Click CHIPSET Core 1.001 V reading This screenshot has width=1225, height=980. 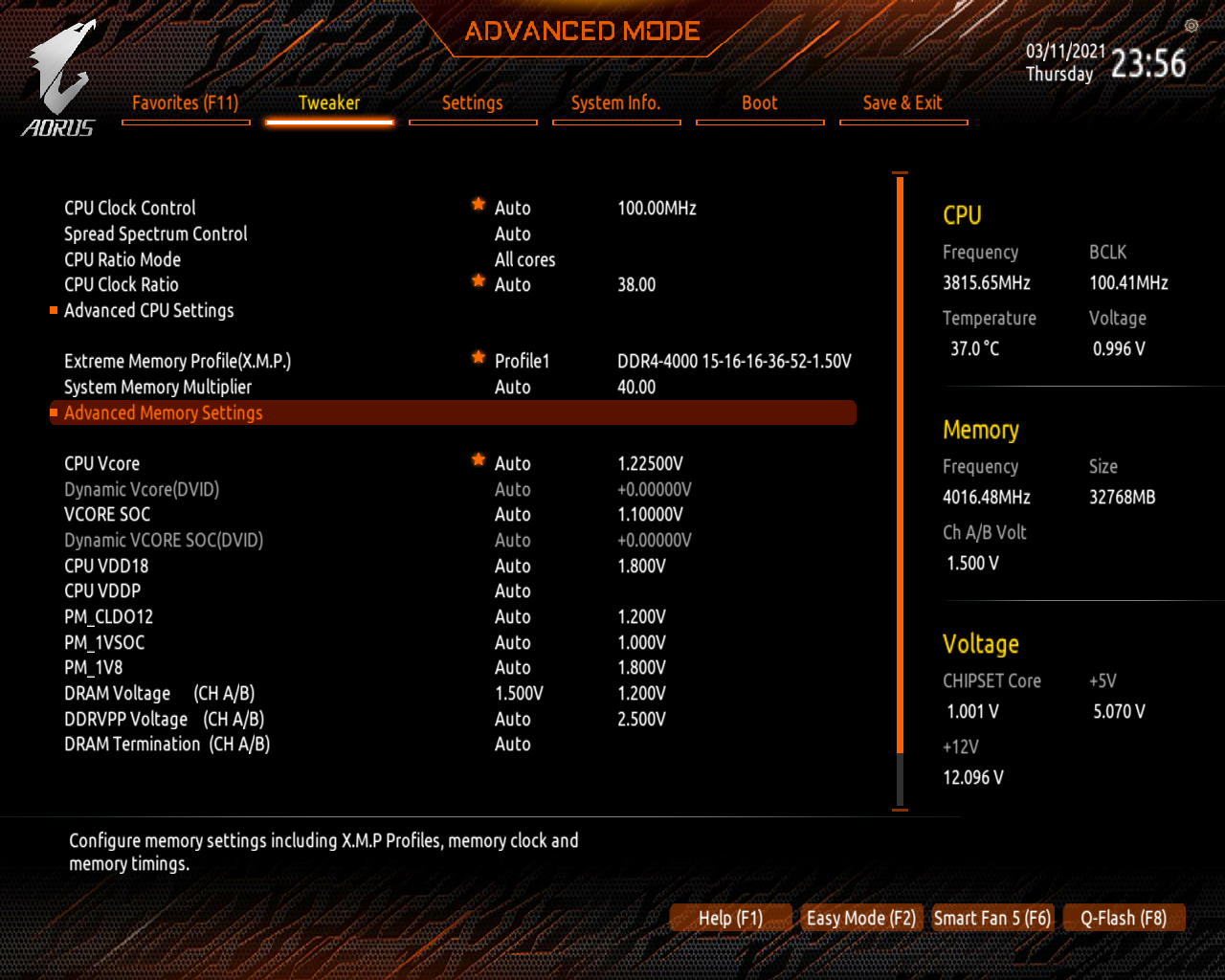[x=973, y=711]
